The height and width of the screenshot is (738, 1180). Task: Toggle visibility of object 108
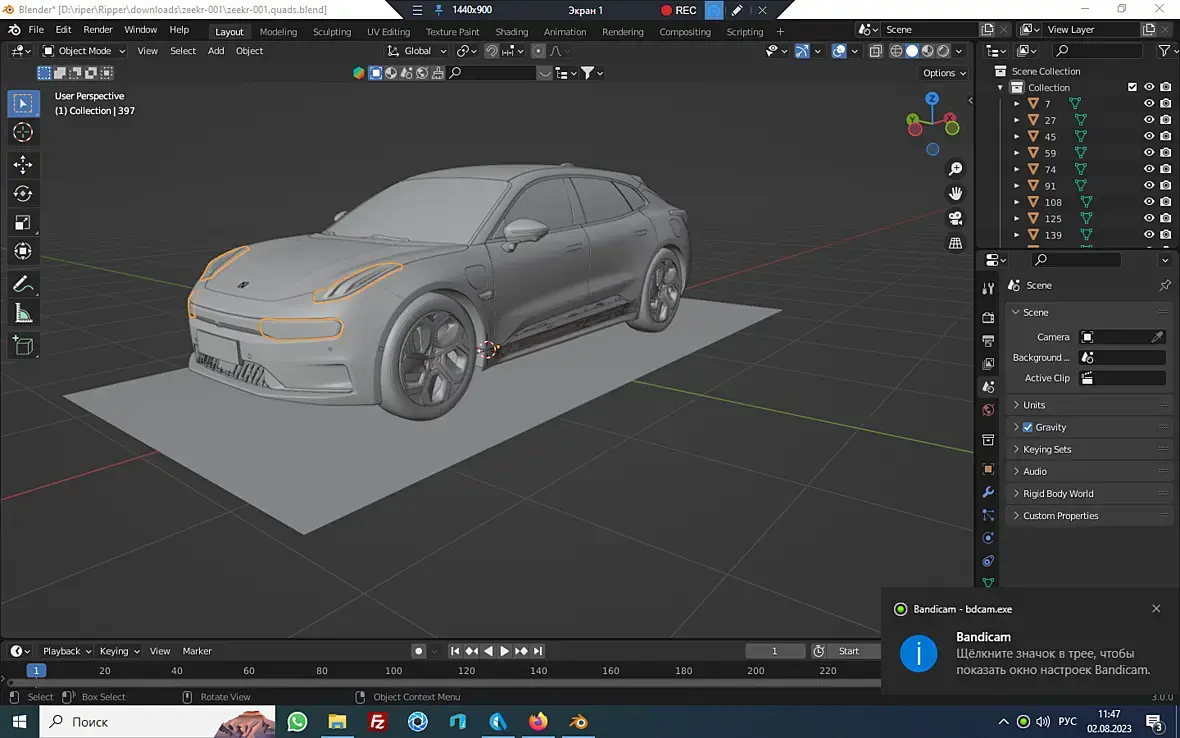click(x=1149, y=202)
